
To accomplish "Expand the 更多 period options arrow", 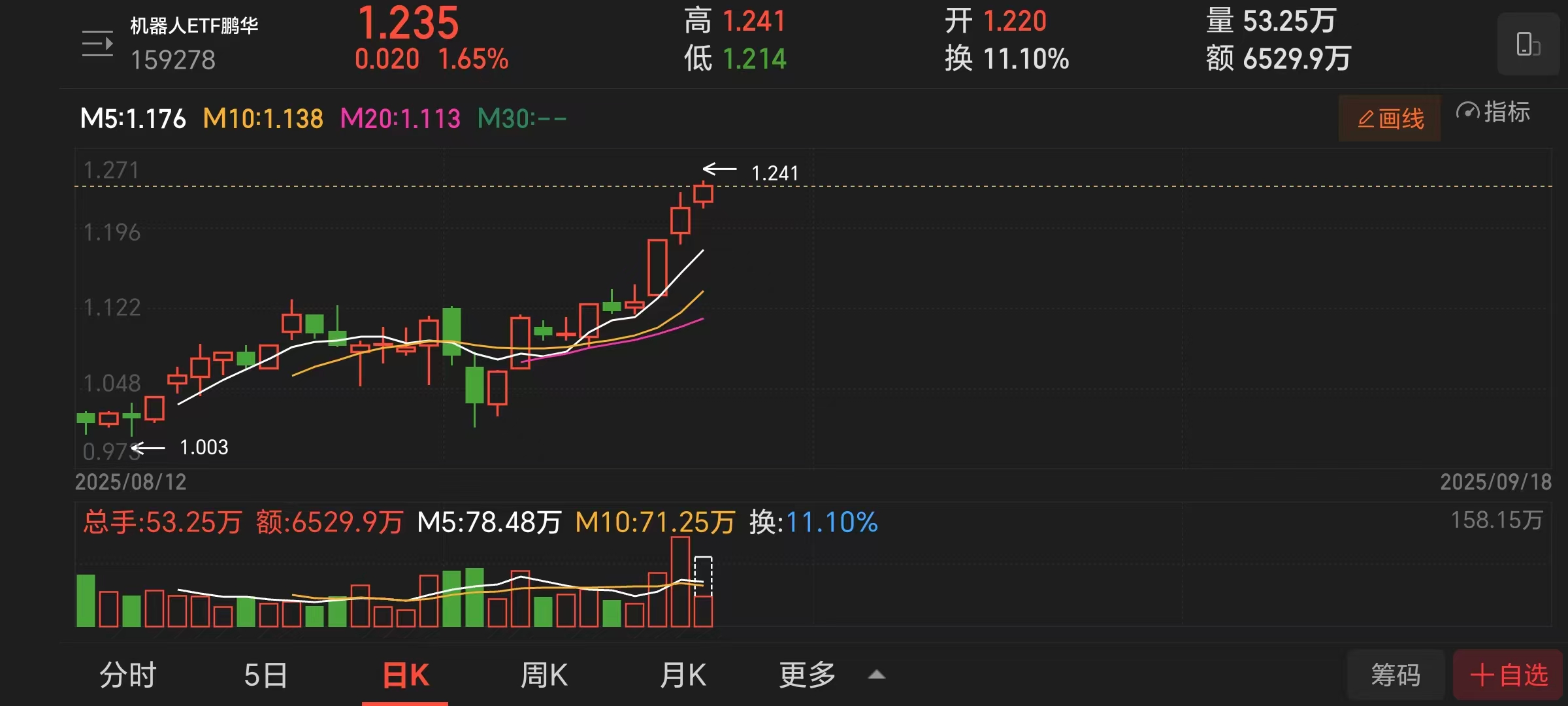I will point(876,675).
